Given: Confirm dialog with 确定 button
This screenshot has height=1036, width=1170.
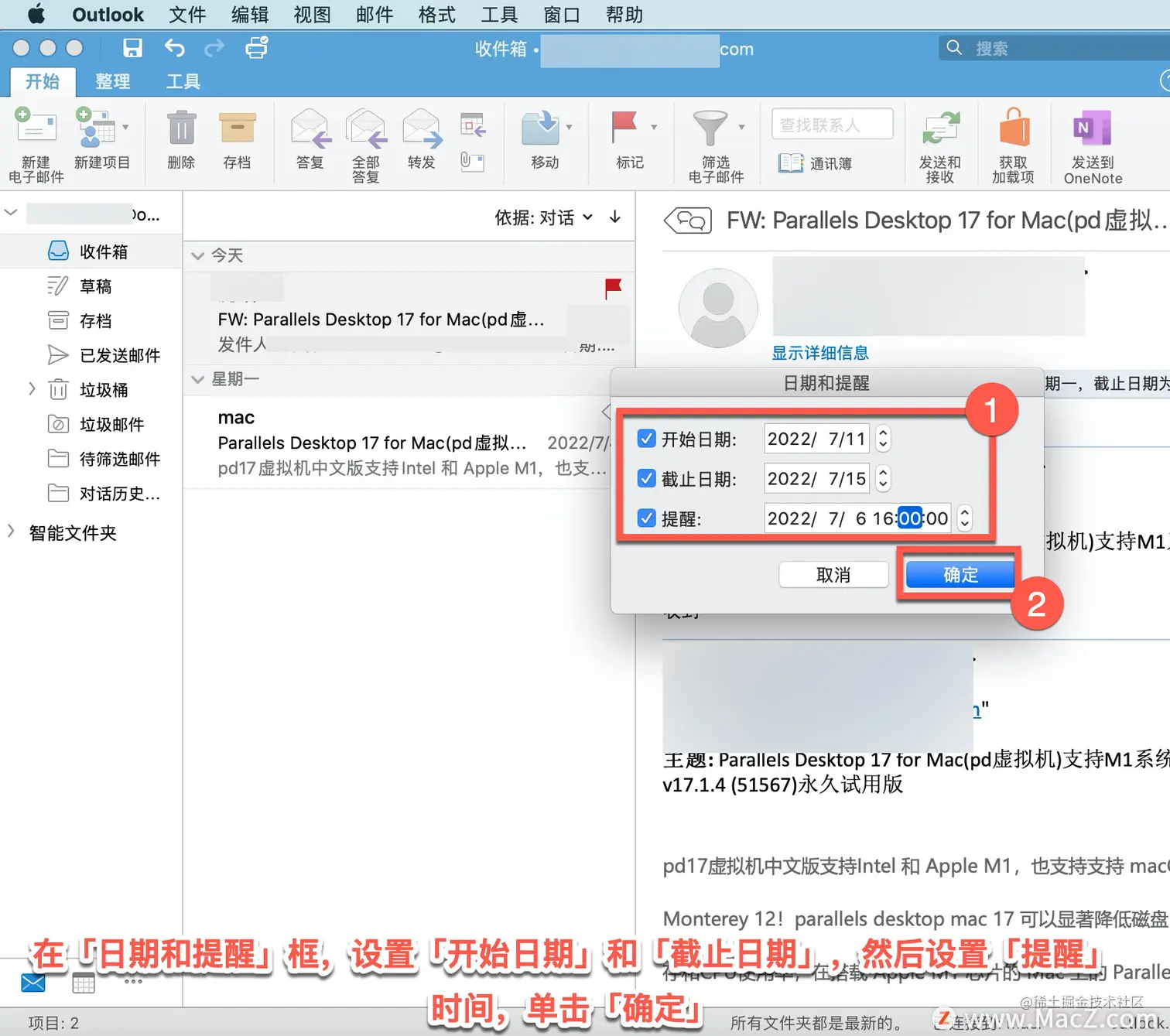Looking at the screenshot, I should tap(960, 575).
